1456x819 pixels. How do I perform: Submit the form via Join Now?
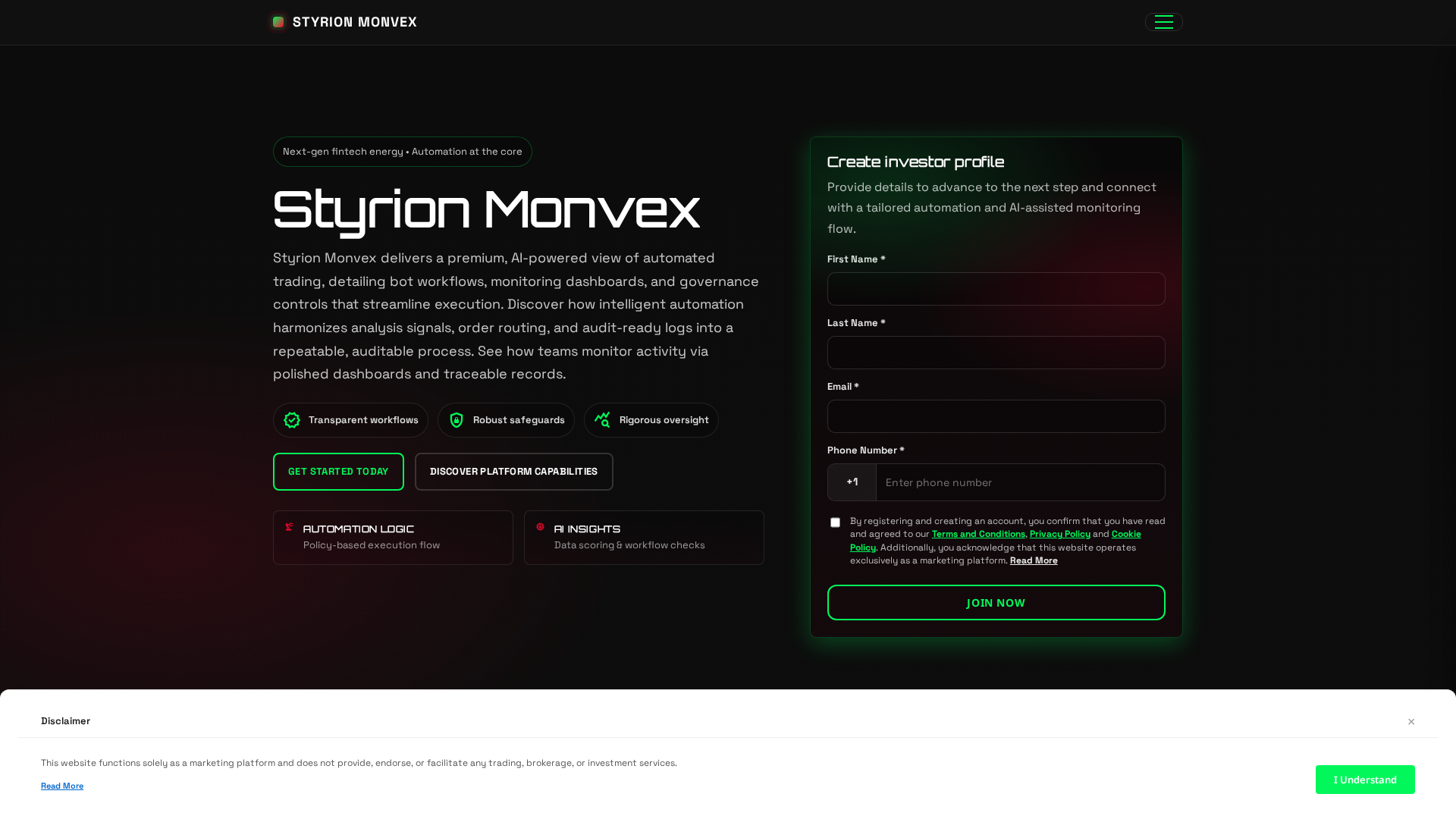(996, 602)
